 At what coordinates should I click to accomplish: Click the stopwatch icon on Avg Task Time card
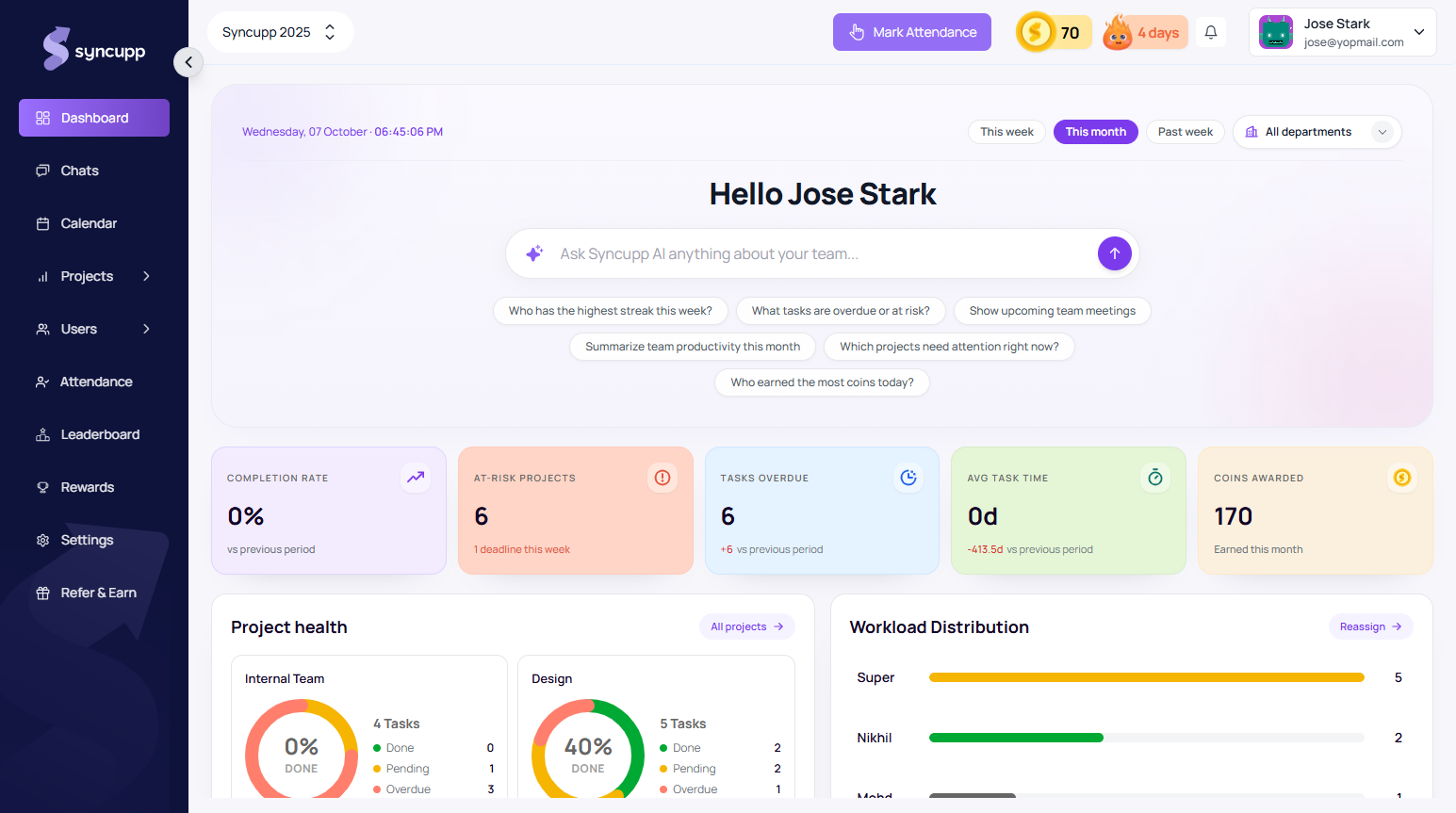click(x=1155, y=478)
